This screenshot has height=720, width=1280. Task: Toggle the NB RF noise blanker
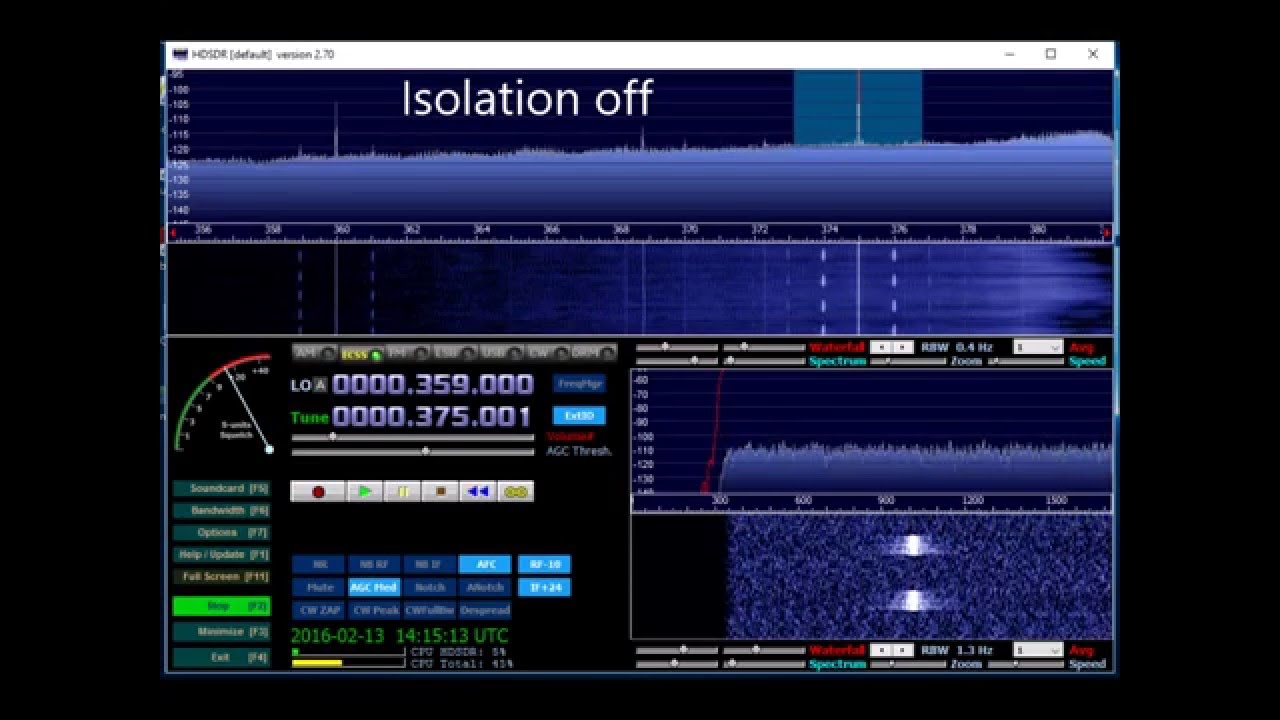pyautogui.click(x=374, y=564)
